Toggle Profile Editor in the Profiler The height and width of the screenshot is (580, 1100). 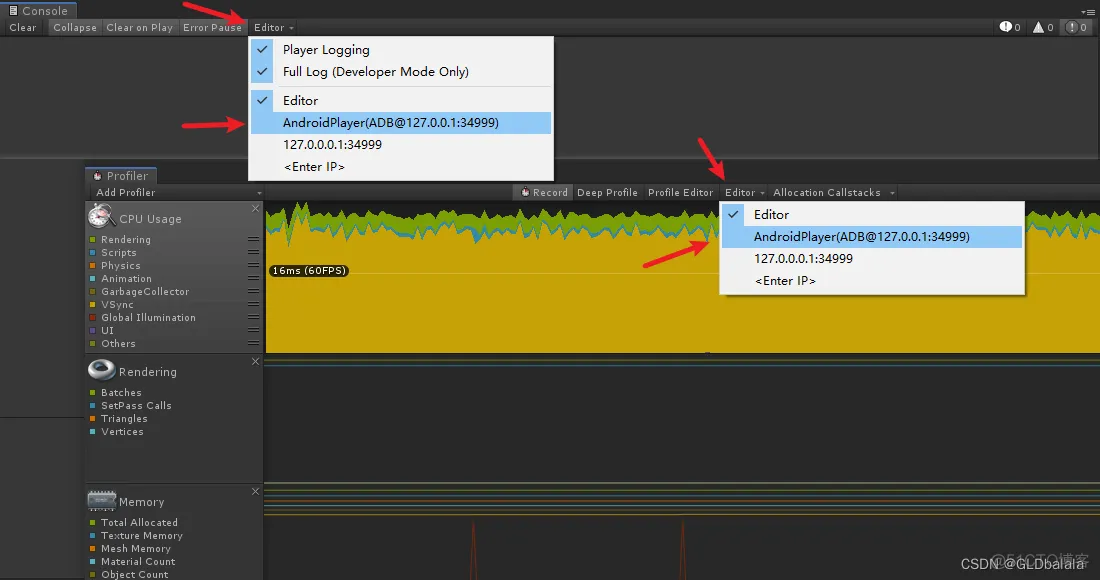(x=680, y=192)
